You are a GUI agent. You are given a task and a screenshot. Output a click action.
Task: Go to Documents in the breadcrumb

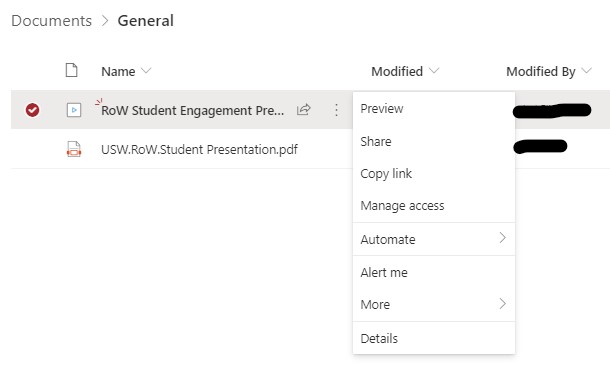click(x=51, y=21)
